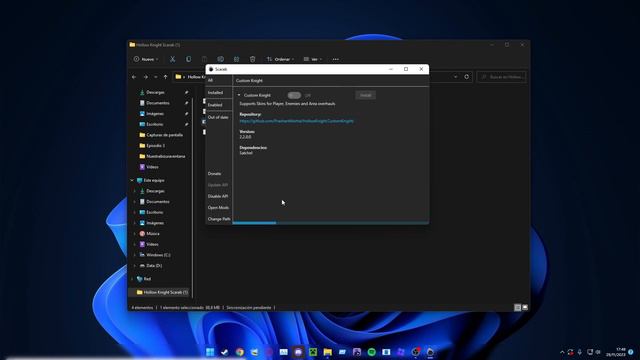
Task: Go back with Explorer's back arrow
Action: 134,77
